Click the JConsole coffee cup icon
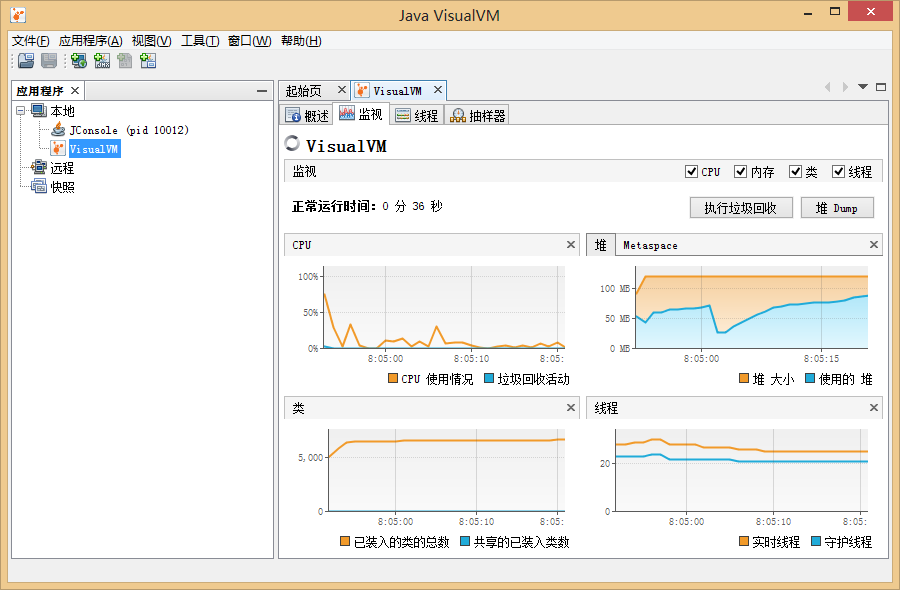Screen dimensions: 900x590 click(58, 130)
